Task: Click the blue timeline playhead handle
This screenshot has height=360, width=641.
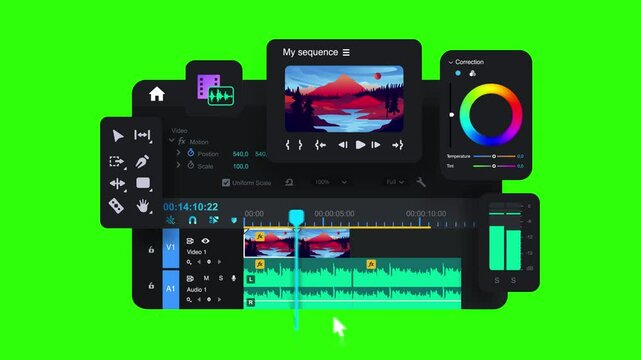Action: pyautogui.click(x=296, y=217)
